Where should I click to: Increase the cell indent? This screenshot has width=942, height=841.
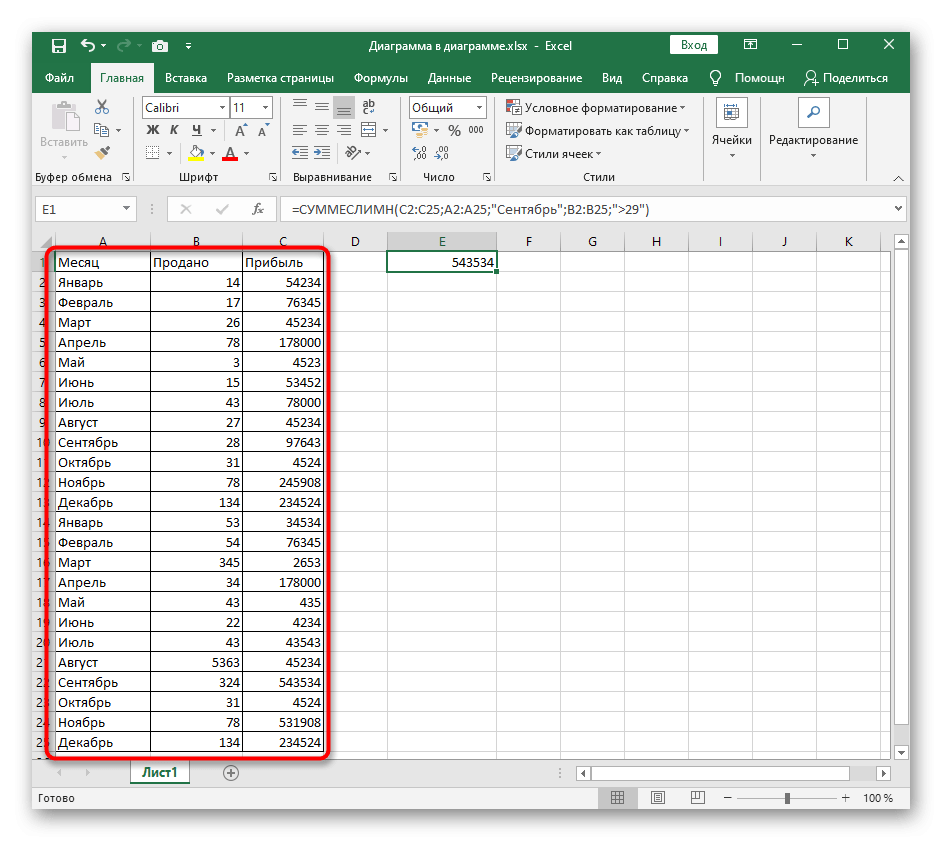[322, 153]
